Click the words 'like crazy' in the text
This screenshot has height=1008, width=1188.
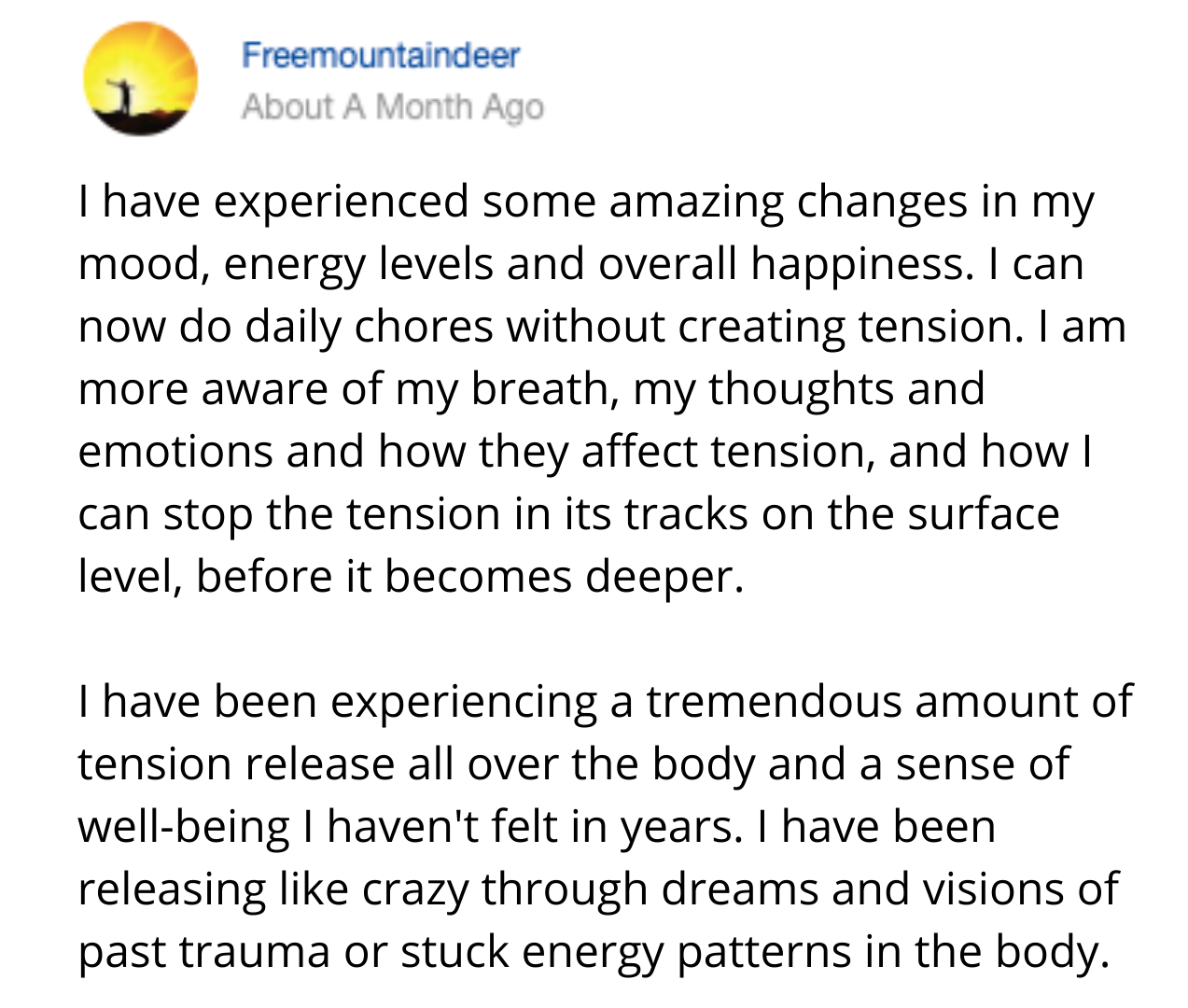click(x=373, y=889)
